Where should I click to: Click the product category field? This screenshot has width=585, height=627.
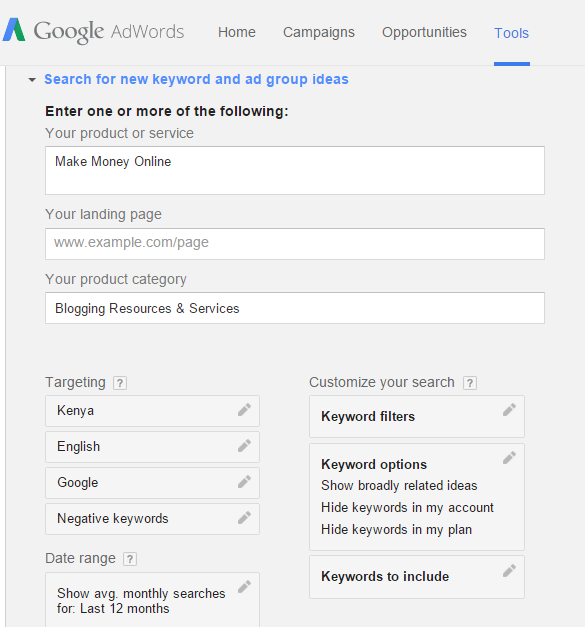(x=295, y=308)
